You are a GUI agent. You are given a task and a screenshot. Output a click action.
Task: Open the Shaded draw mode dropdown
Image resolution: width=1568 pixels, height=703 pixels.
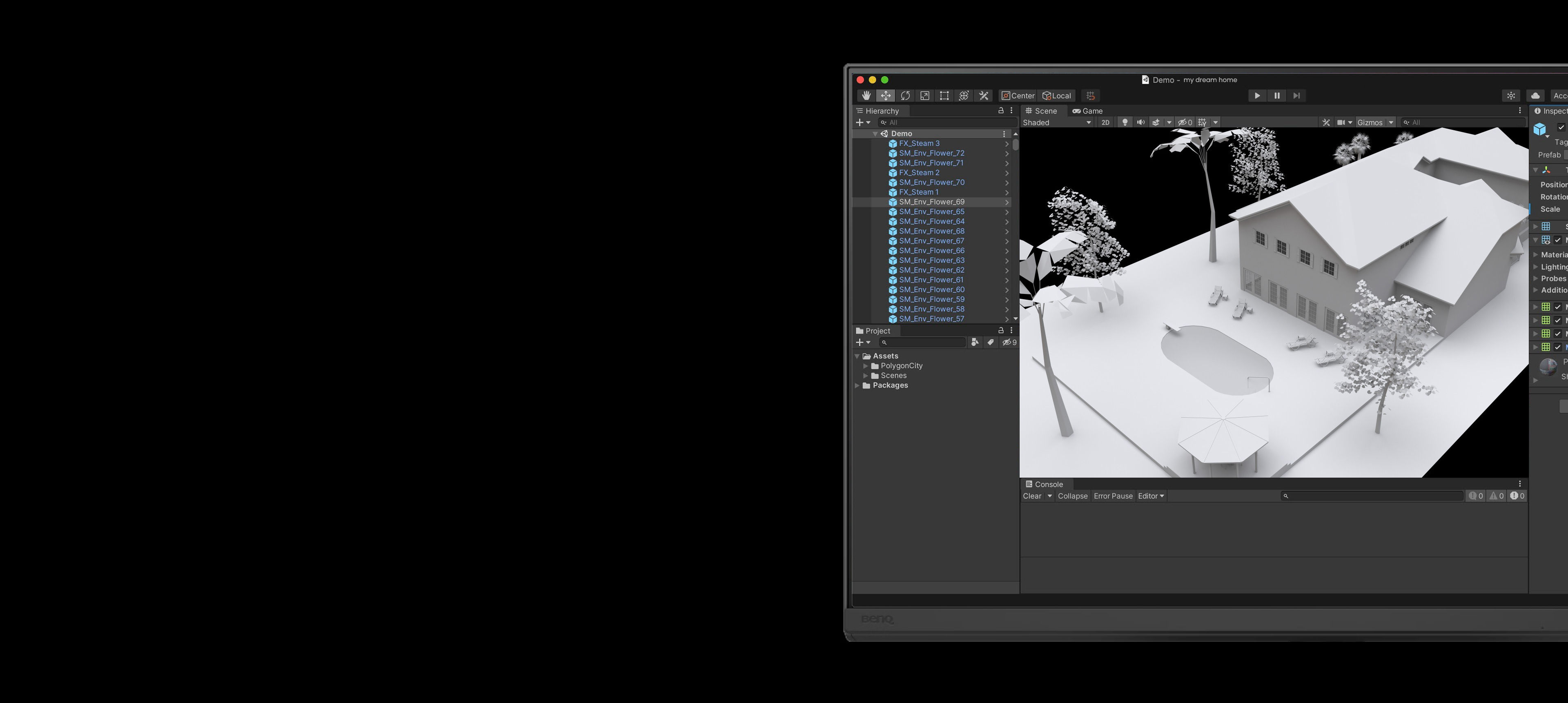[1056, 122]
